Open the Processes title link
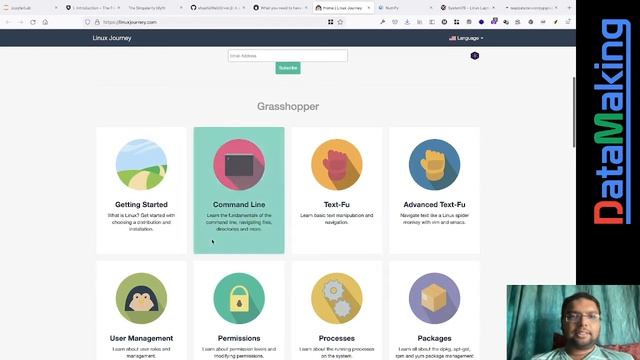 click(x=337, y=338)
